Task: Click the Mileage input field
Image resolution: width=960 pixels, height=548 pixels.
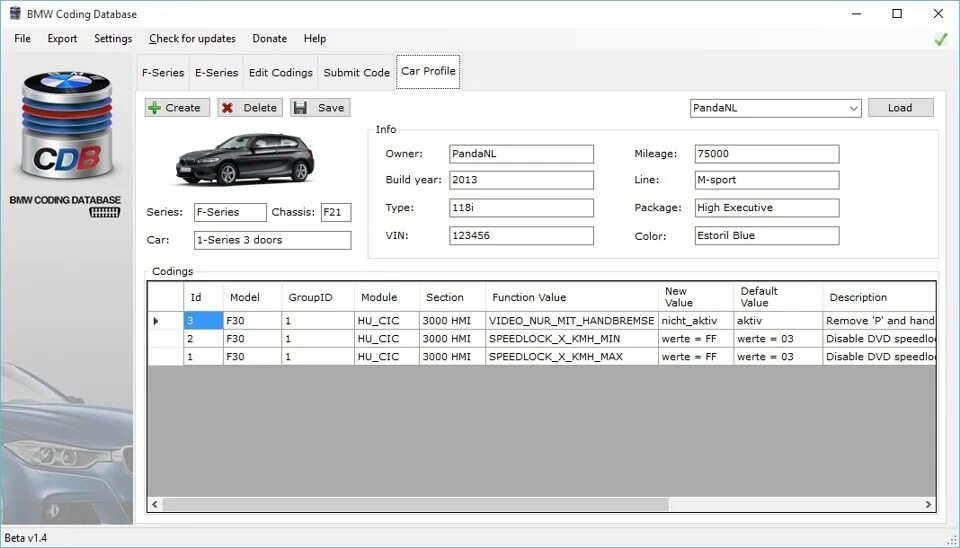Action: coord(767,154)
